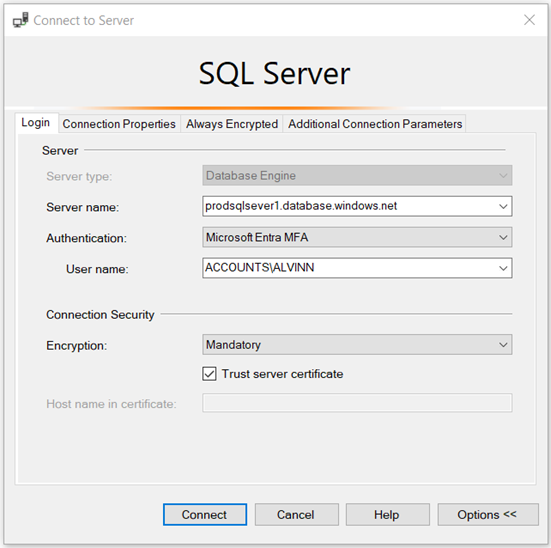Viewport: 551px width, 548px height.
Task: Open the Additional Connection Parameters tab
Action: (x=375, y=124)
